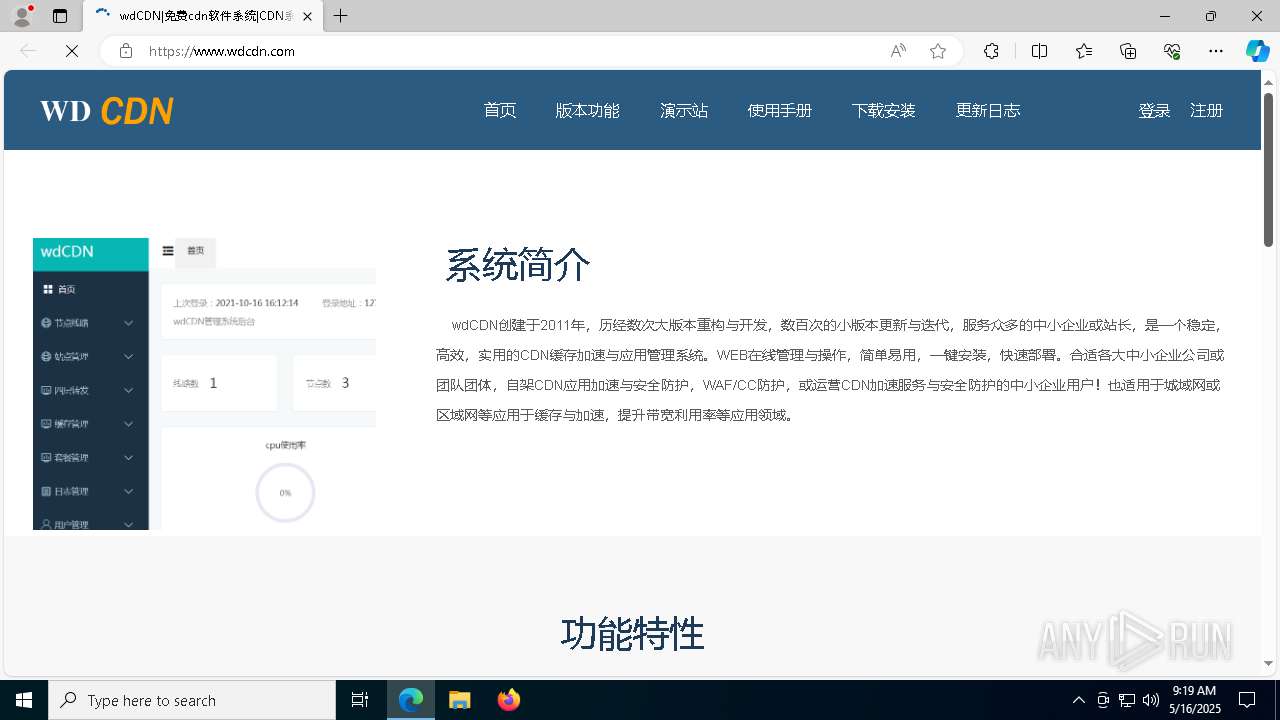1280x720 pixels.
Task: Open 使用手册 menu item
Action: click(x=780, y=111)
